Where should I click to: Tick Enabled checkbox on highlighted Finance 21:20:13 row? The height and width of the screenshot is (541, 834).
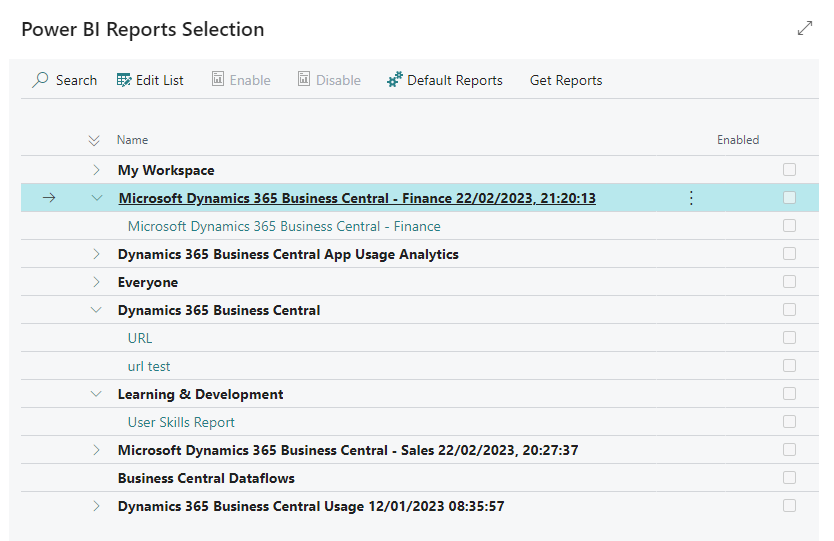(789, 198)
